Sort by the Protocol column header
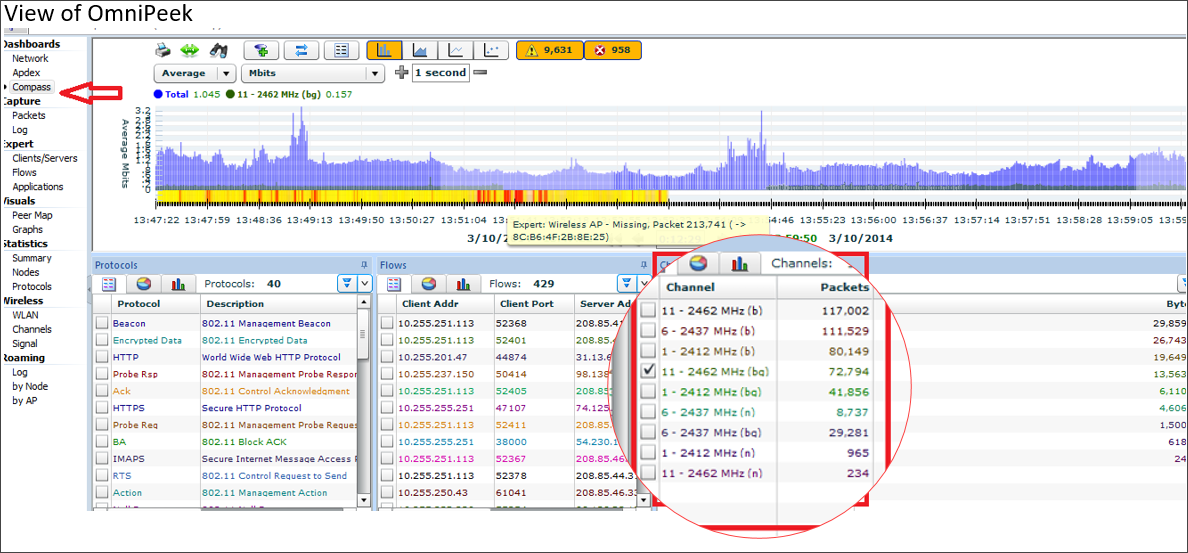The image size is (1188, 553). click(x=155, y=304)
